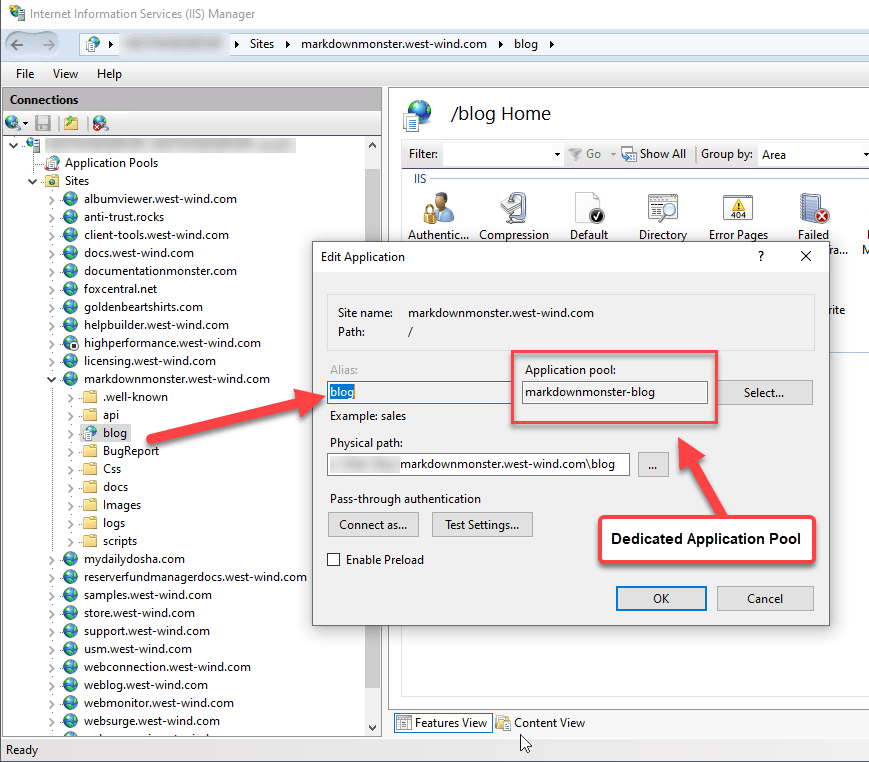Click Sites in the breadcrumb bar
This screenshot has width=869, height=762.
[x=262, y=44]
